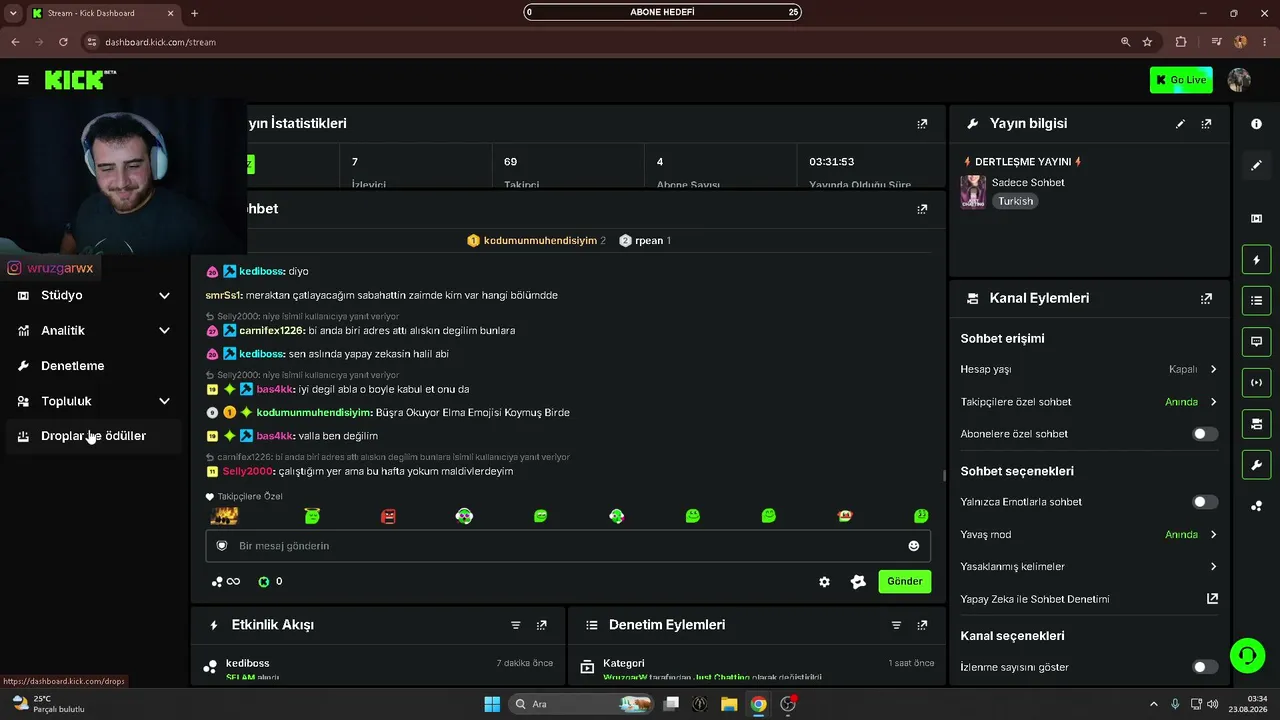Bookmark this page with the star
The width and height of the screenshot is (1280, 720).
tap(1147, 42)
